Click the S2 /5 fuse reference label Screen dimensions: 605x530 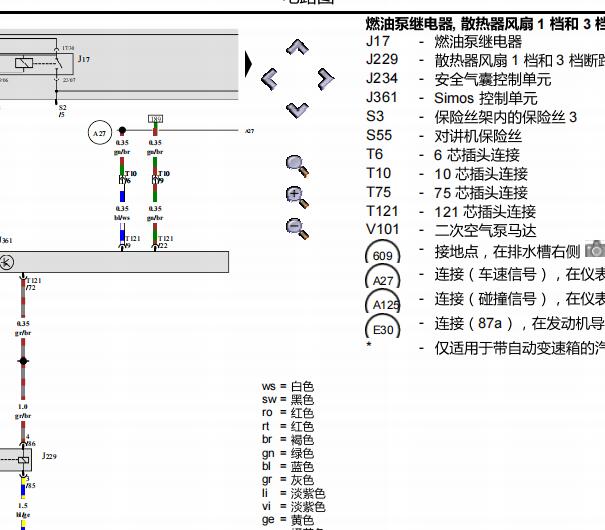62,111
